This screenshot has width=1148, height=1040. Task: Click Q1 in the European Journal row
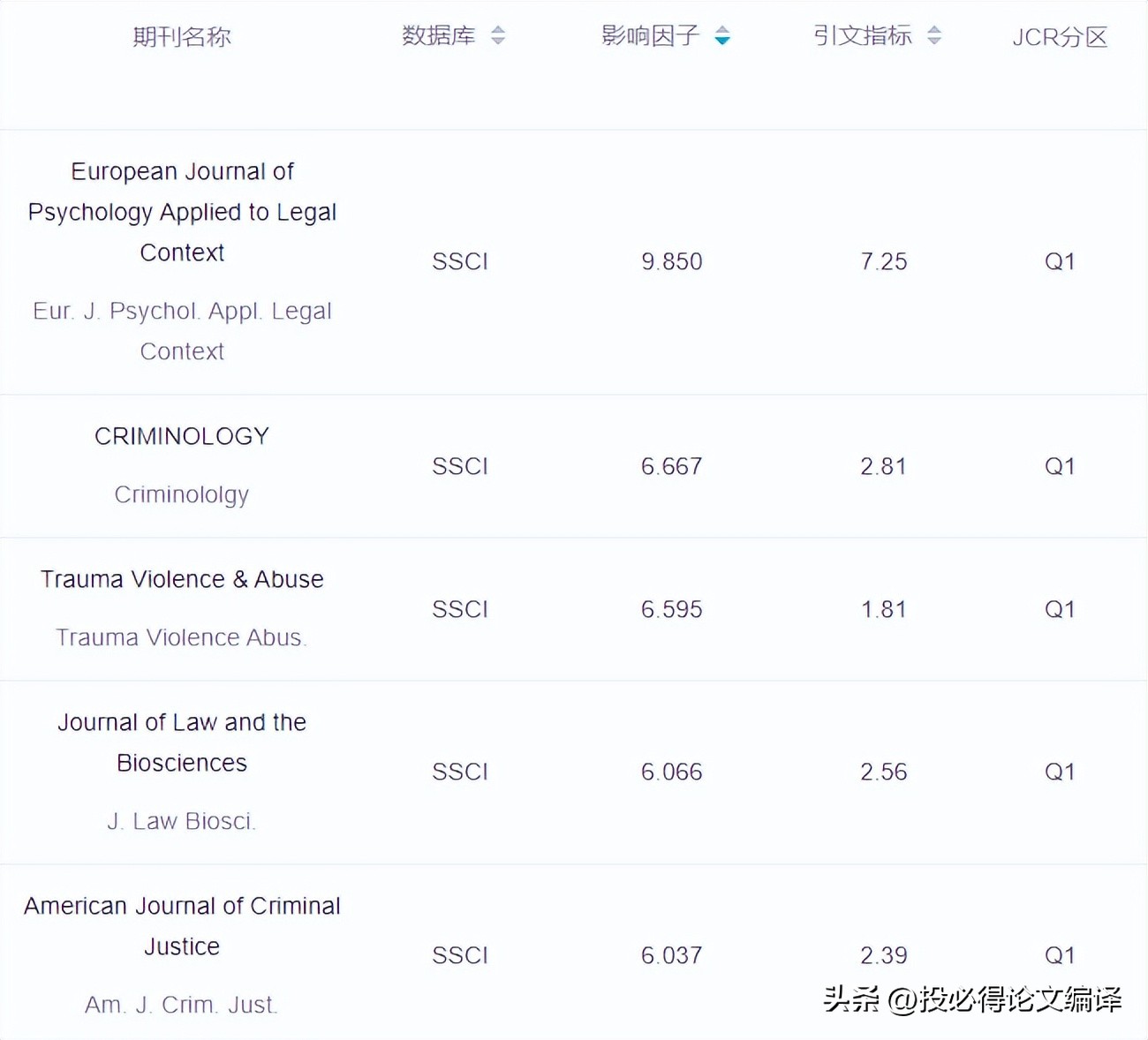tap(1060, 261)
